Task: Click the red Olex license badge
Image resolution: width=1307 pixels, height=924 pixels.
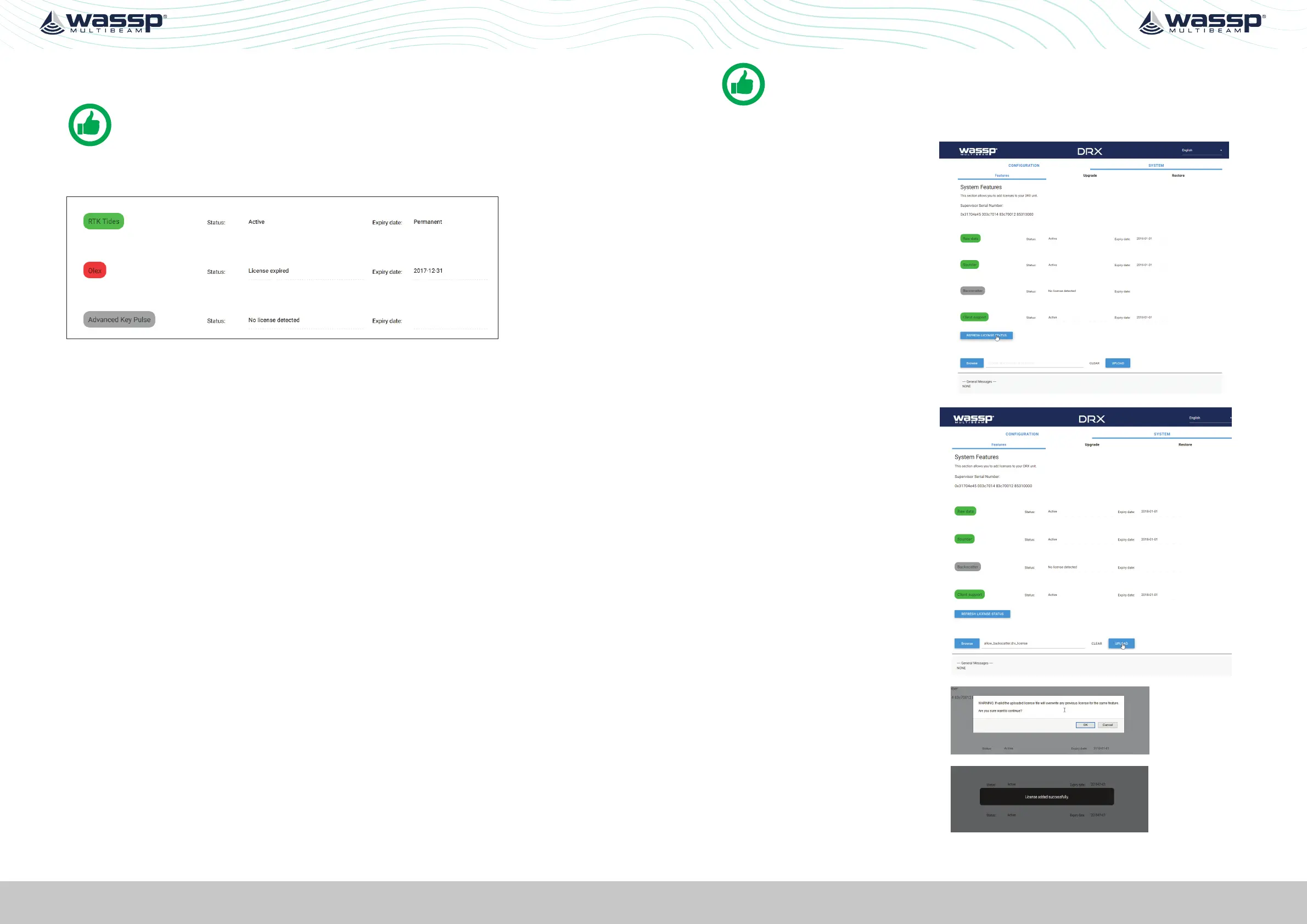Action: 94,271
